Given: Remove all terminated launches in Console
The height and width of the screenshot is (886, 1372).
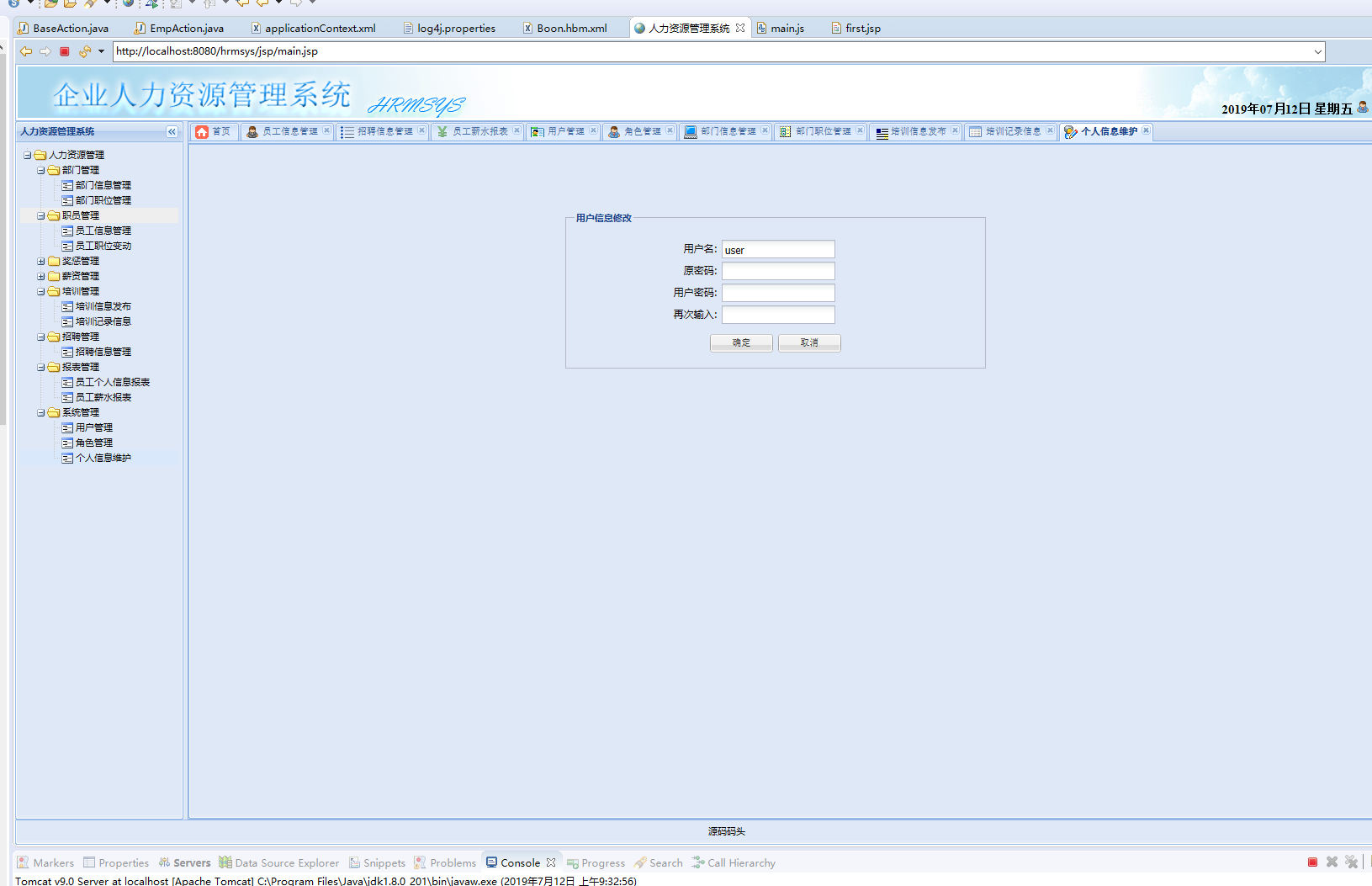Looking at the screenshot, I should click(x=1352, y=862).
